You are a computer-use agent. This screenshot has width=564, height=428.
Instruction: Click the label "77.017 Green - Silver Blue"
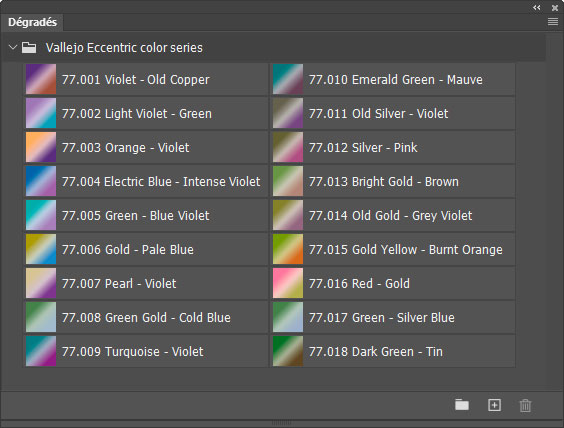[x=382, y=318]
